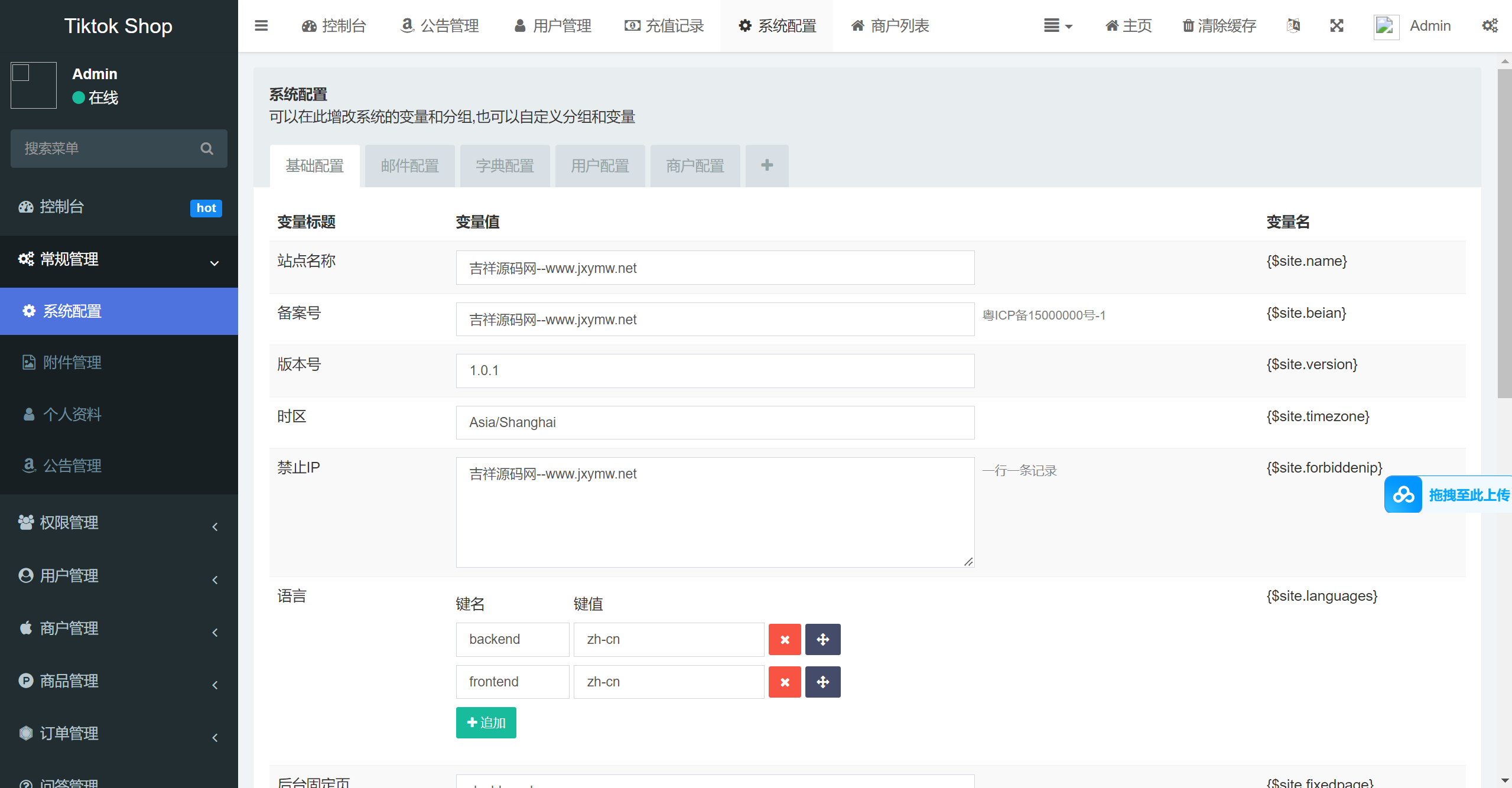1512x788 pixels.
Task: Edit the 站点名称 input field
Action: (715, 268)
